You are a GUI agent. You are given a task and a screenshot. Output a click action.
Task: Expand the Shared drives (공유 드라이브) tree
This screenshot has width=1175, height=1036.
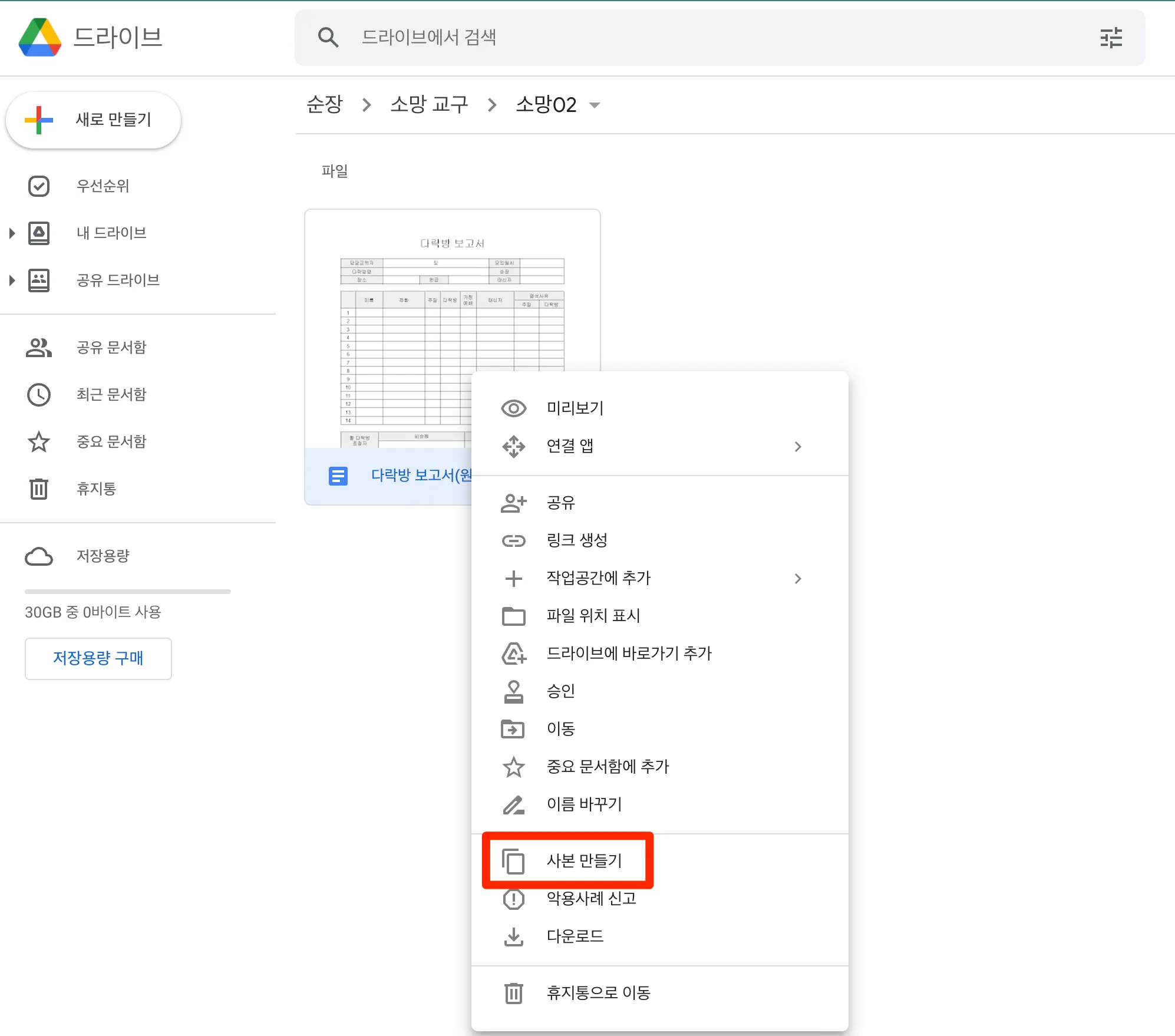[12, 281]
